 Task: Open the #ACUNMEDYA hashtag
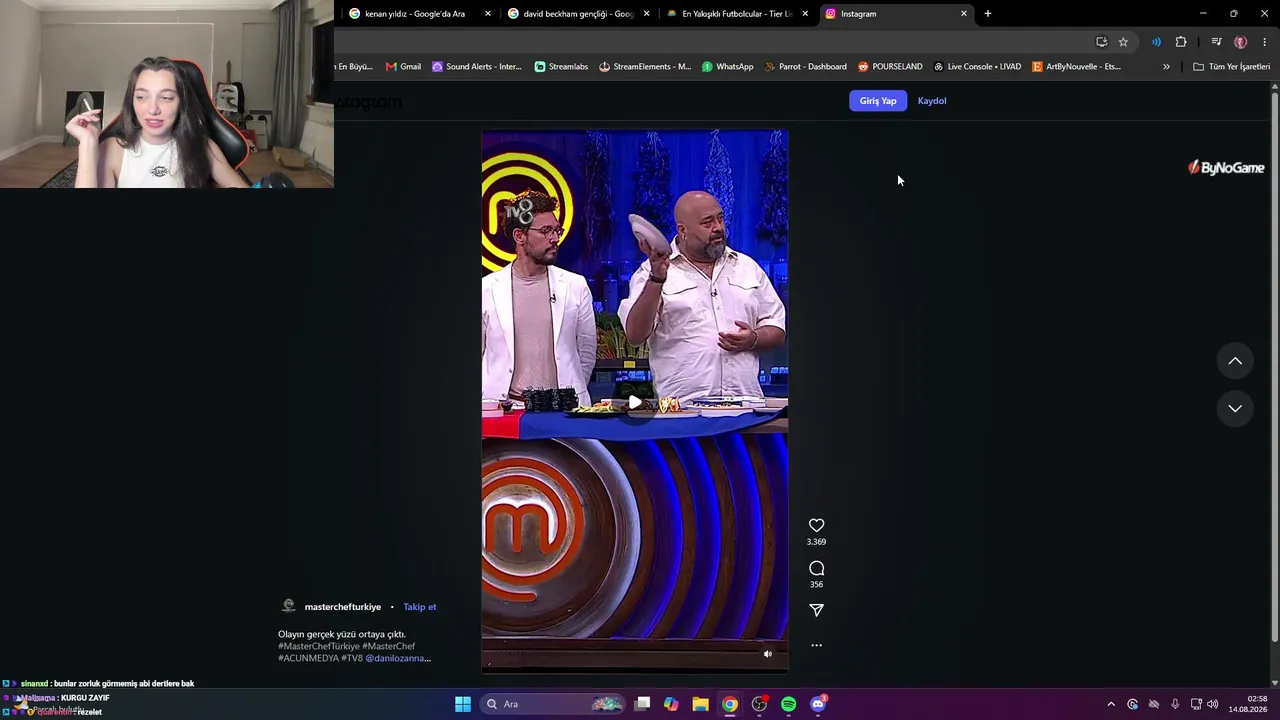tap(308, 658)
